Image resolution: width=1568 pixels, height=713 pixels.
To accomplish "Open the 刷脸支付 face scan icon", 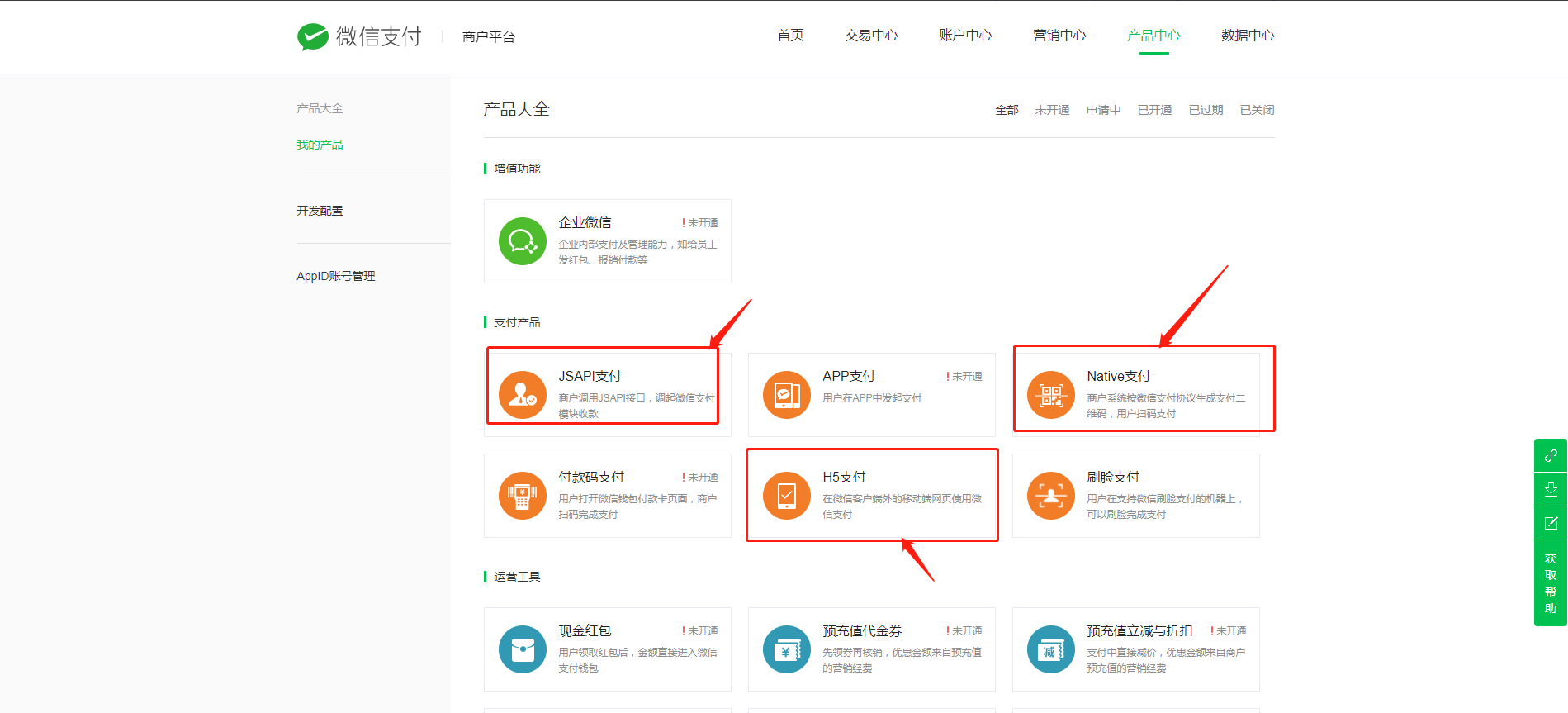I will [x=1051, y=496].
